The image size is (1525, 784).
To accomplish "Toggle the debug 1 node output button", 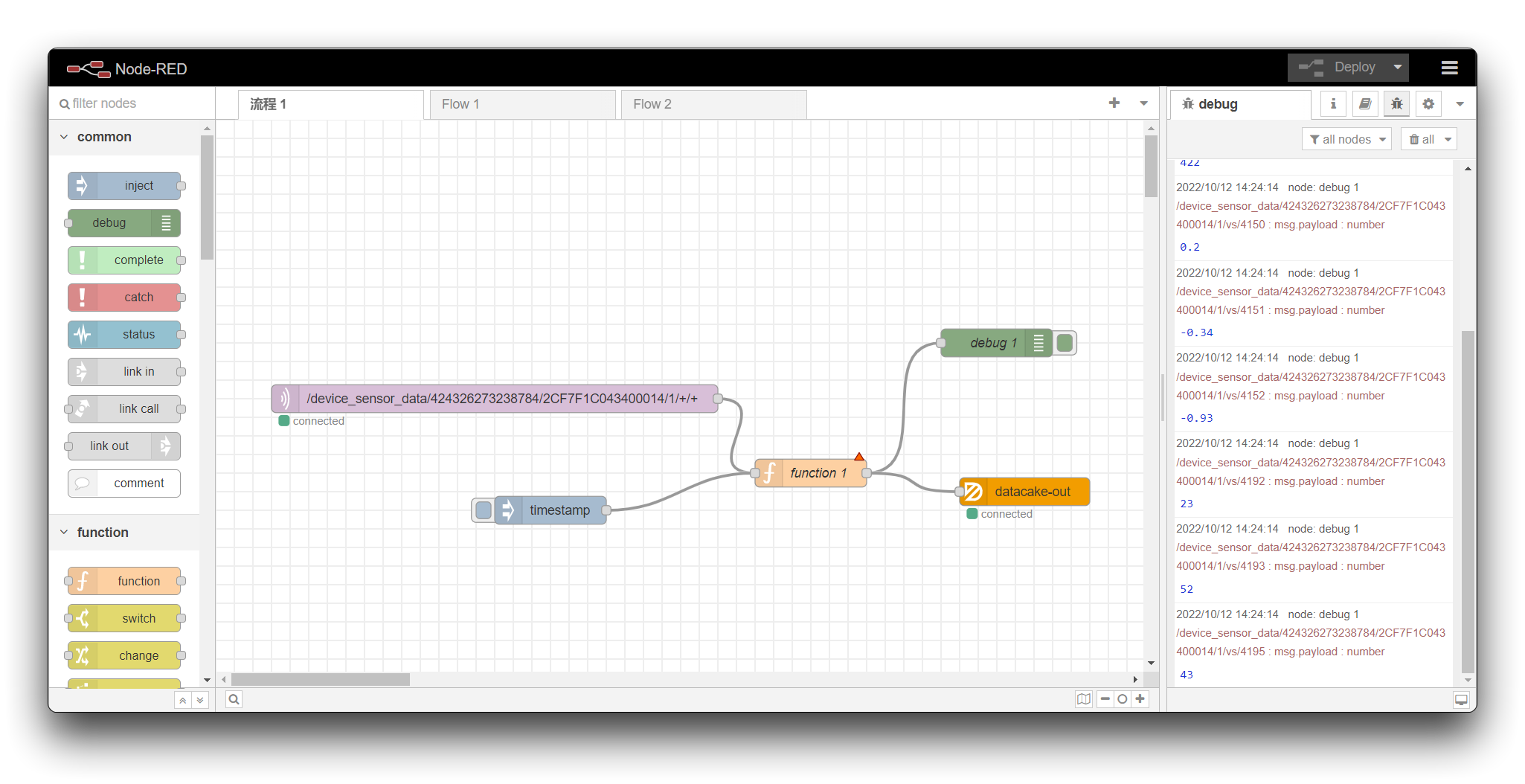I will (1065, 343).
